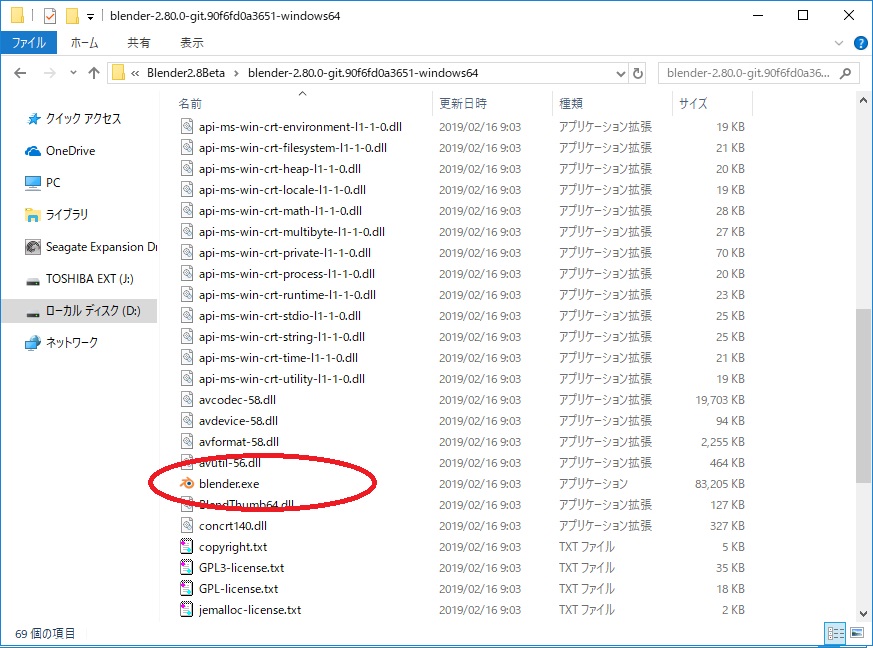Sort by 種類 column header
The image size is (873, 648).
click(x=571, y=104)
